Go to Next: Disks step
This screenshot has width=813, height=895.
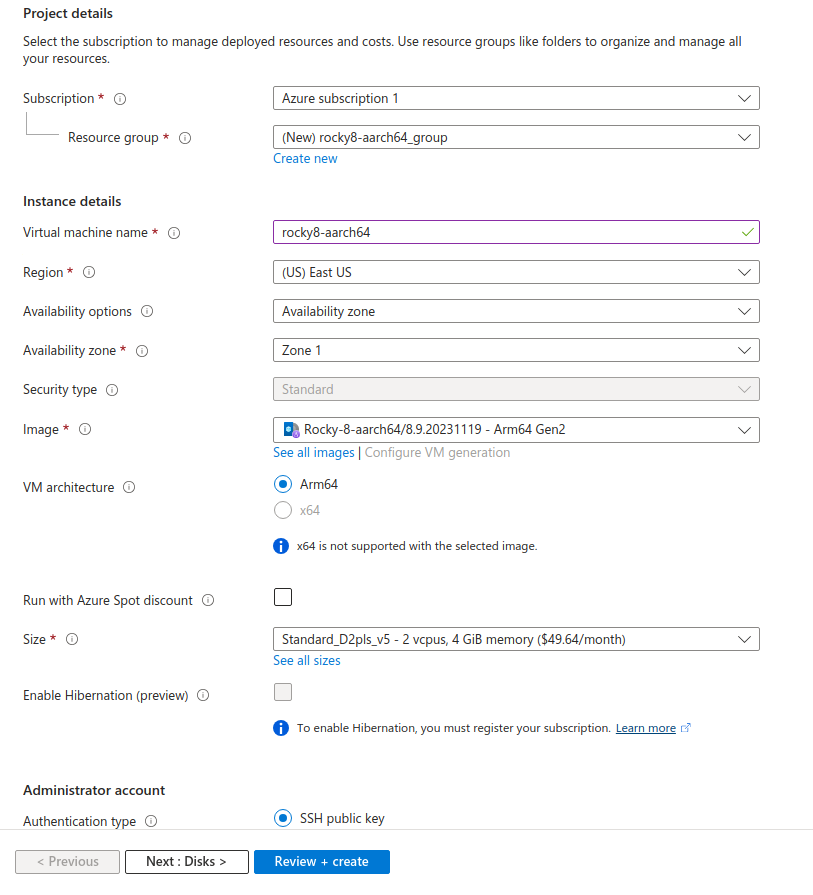[186, 862]
